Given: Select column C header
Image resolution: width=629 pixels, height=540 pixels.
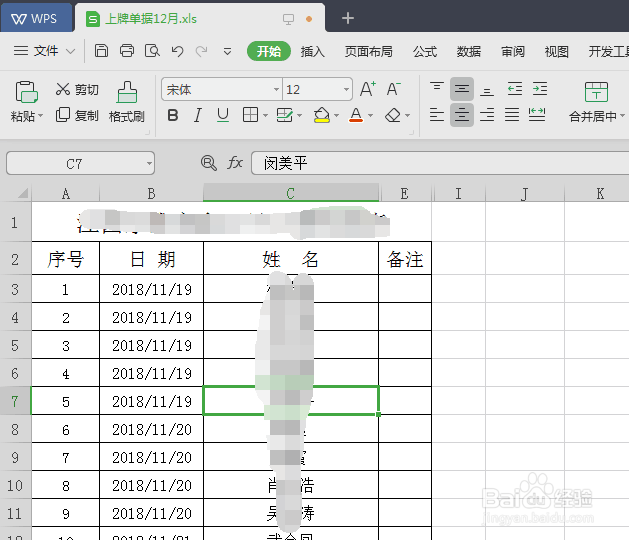Looking at the screenshot, I should (291, 193).
